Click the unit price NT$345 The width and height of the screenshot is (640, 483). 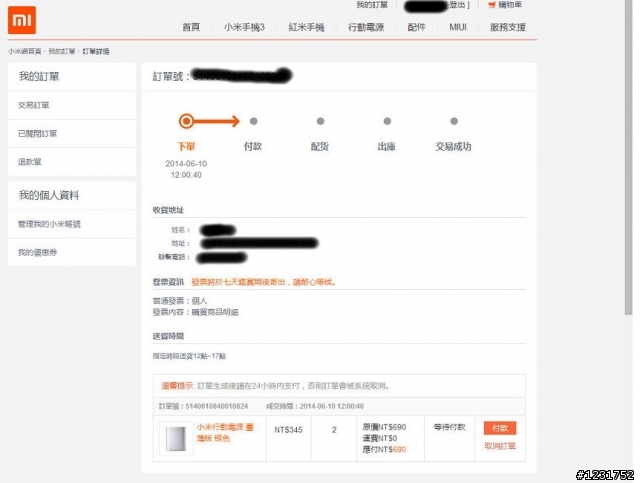click(289, 430)
